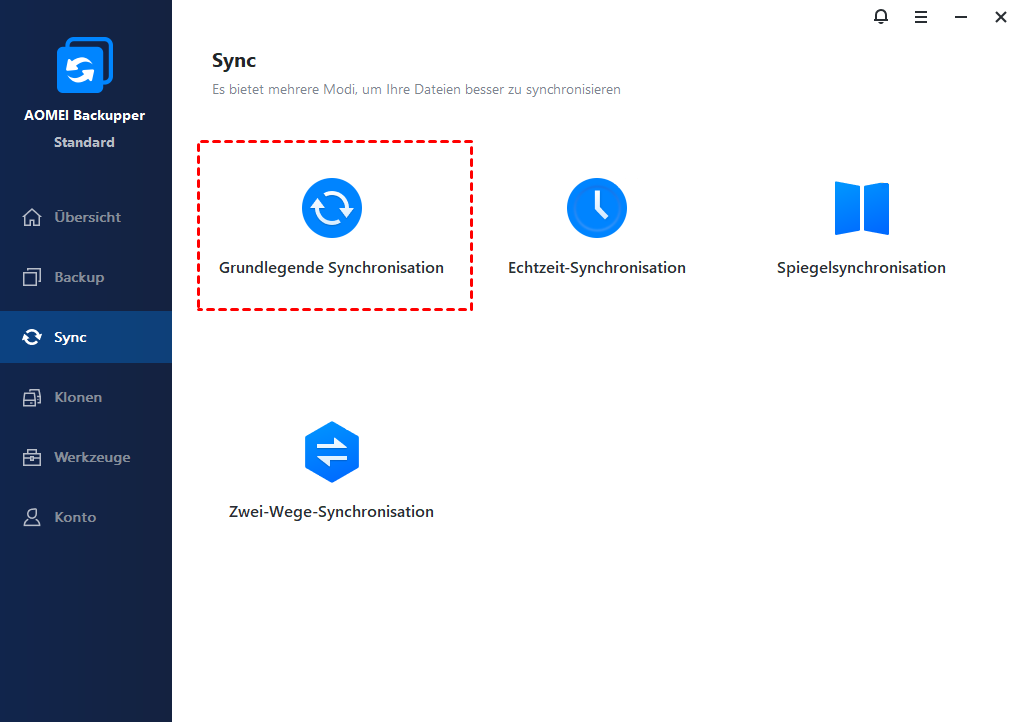Click the Sync arrows sidebar icon

pyautogui.click(x=32, y=337)
